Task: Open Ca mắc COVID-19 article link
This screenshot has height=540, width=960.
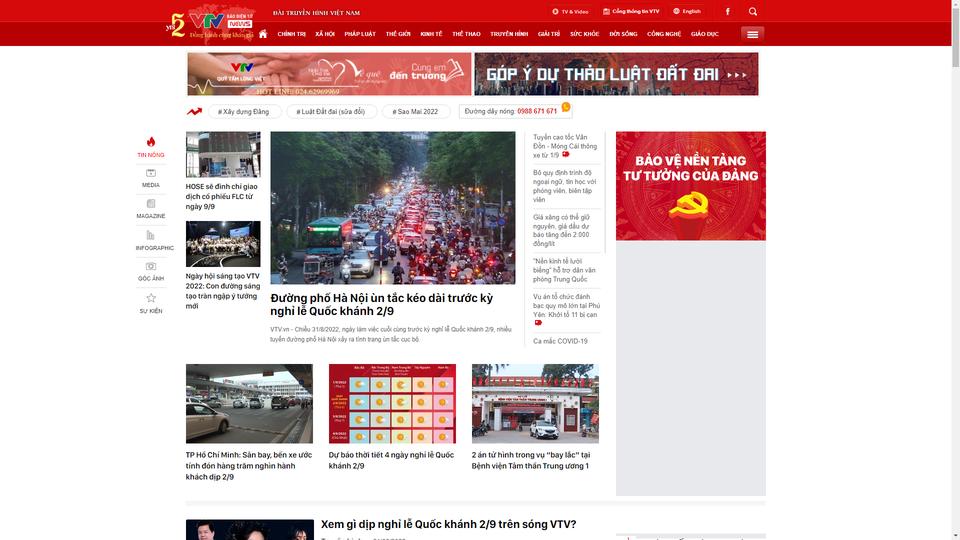Action: click(560, 341)
